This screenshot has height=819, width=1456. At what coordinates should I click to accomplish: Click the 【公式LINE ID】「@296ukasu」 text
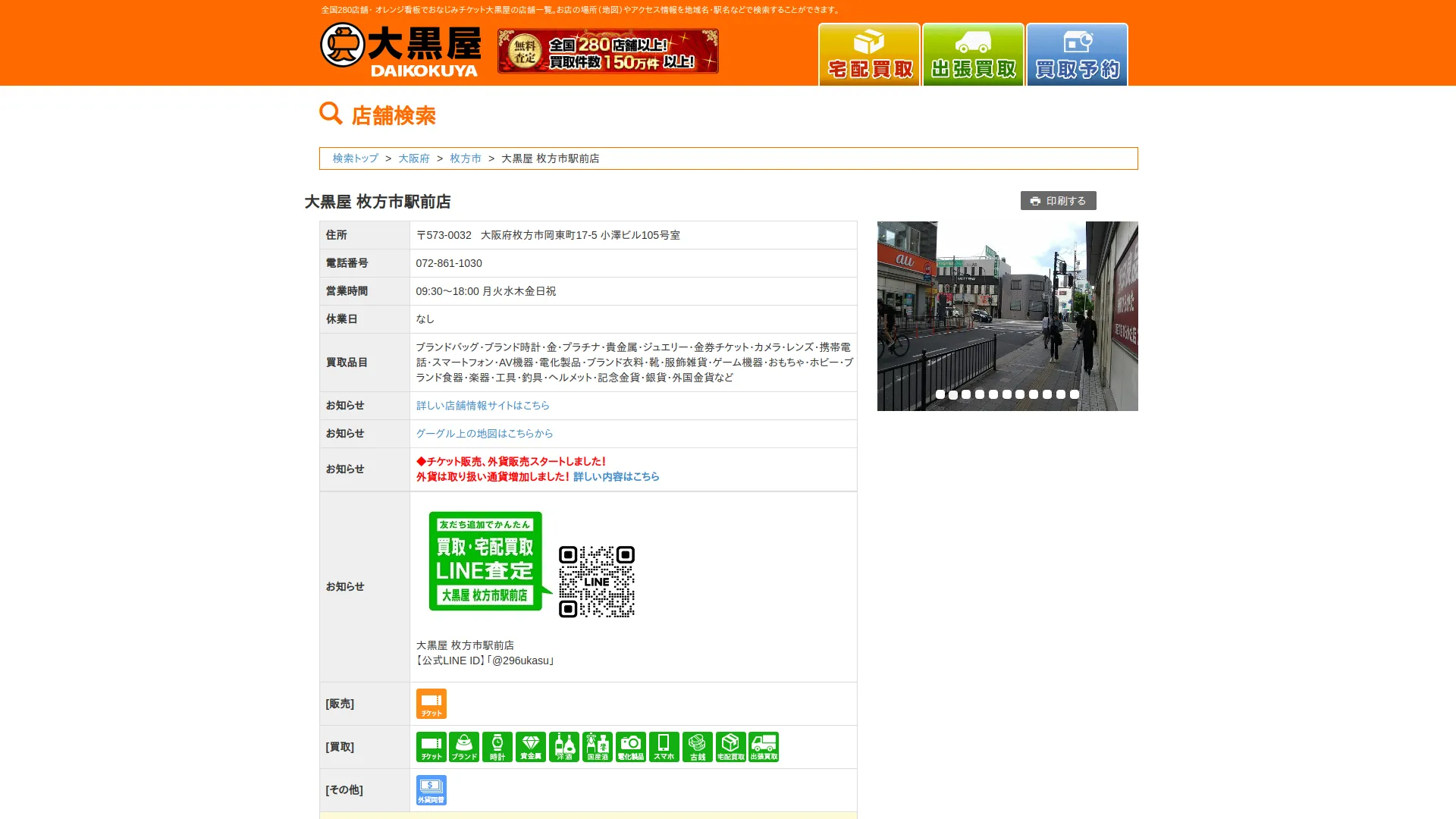click(x=485, y=661)
